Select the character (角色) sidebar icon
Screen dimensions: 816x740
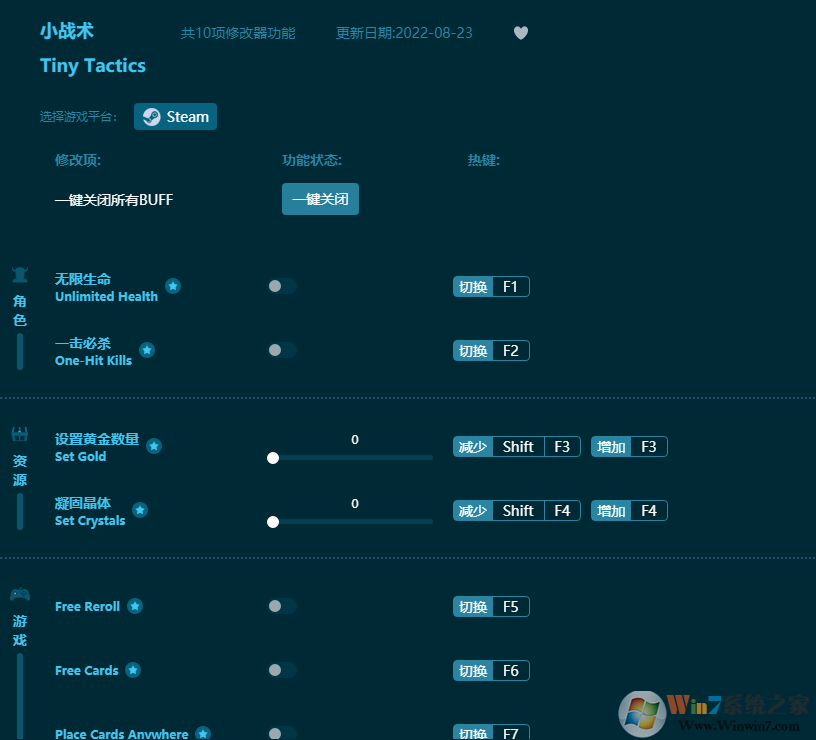(18, 273)
